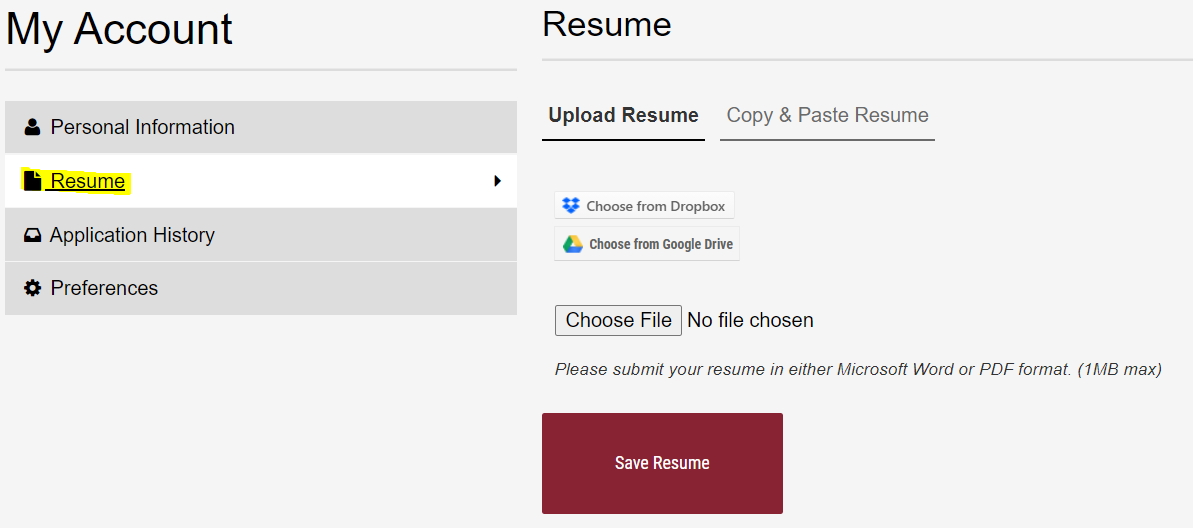Switch to the Upload Resume tab
This screenshot has width=1193, height=528.
[x=623, y=116]
